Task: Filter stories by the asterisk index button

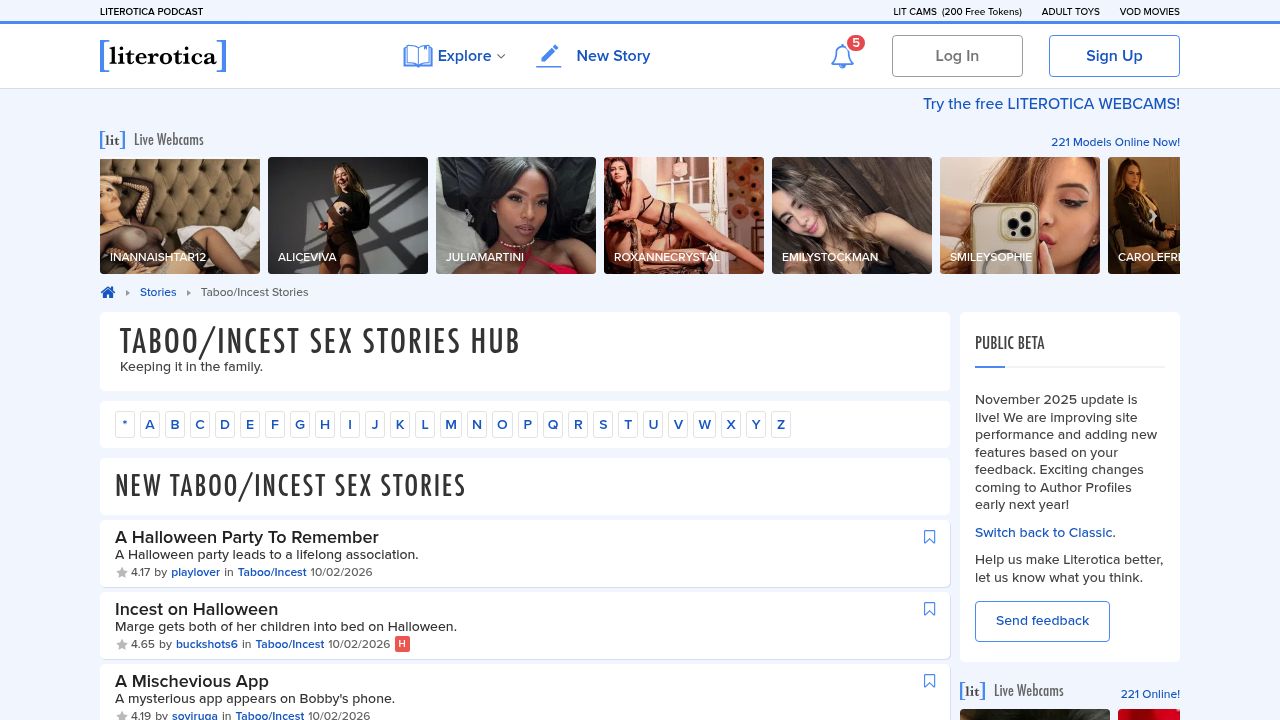Action: pos(125,424)
